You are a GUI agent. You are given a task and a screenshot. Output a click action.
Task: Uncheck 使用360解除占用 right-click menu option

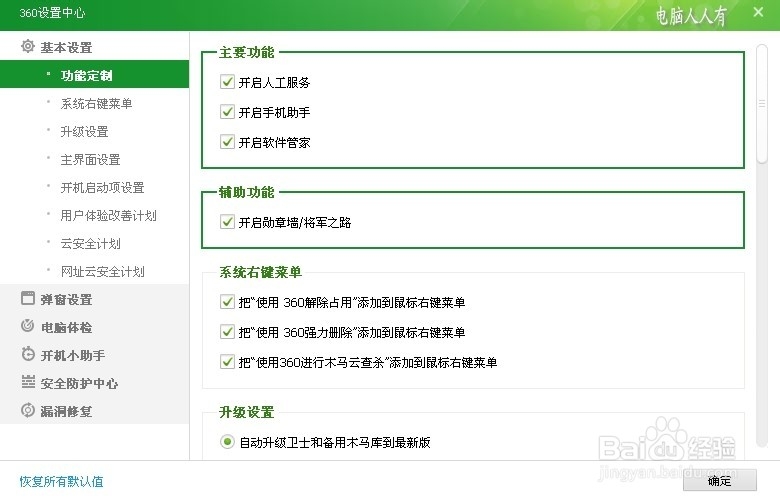click(x=227, y=302)
